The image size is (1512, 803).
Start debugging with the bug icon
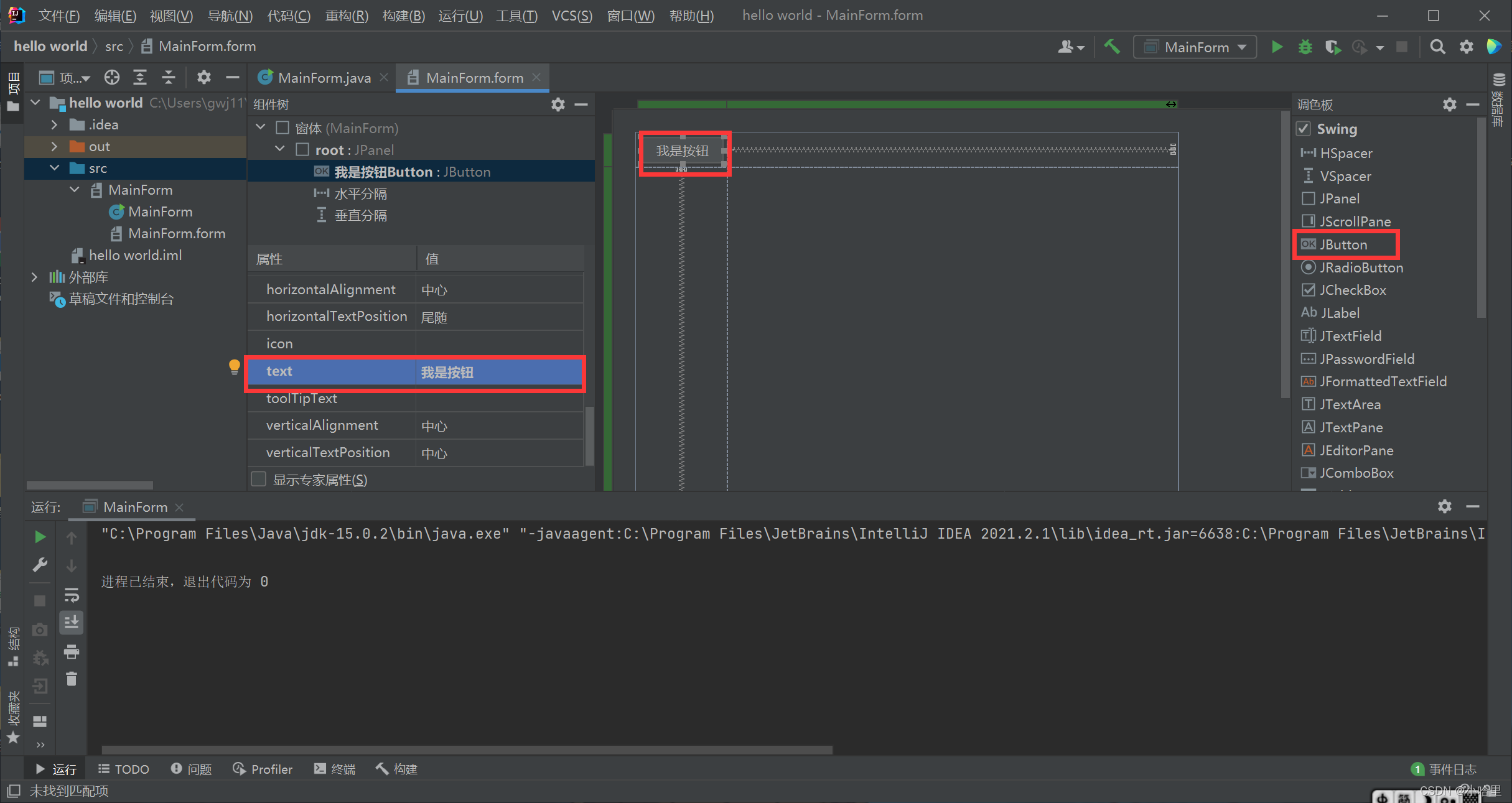pos(1305,47)
